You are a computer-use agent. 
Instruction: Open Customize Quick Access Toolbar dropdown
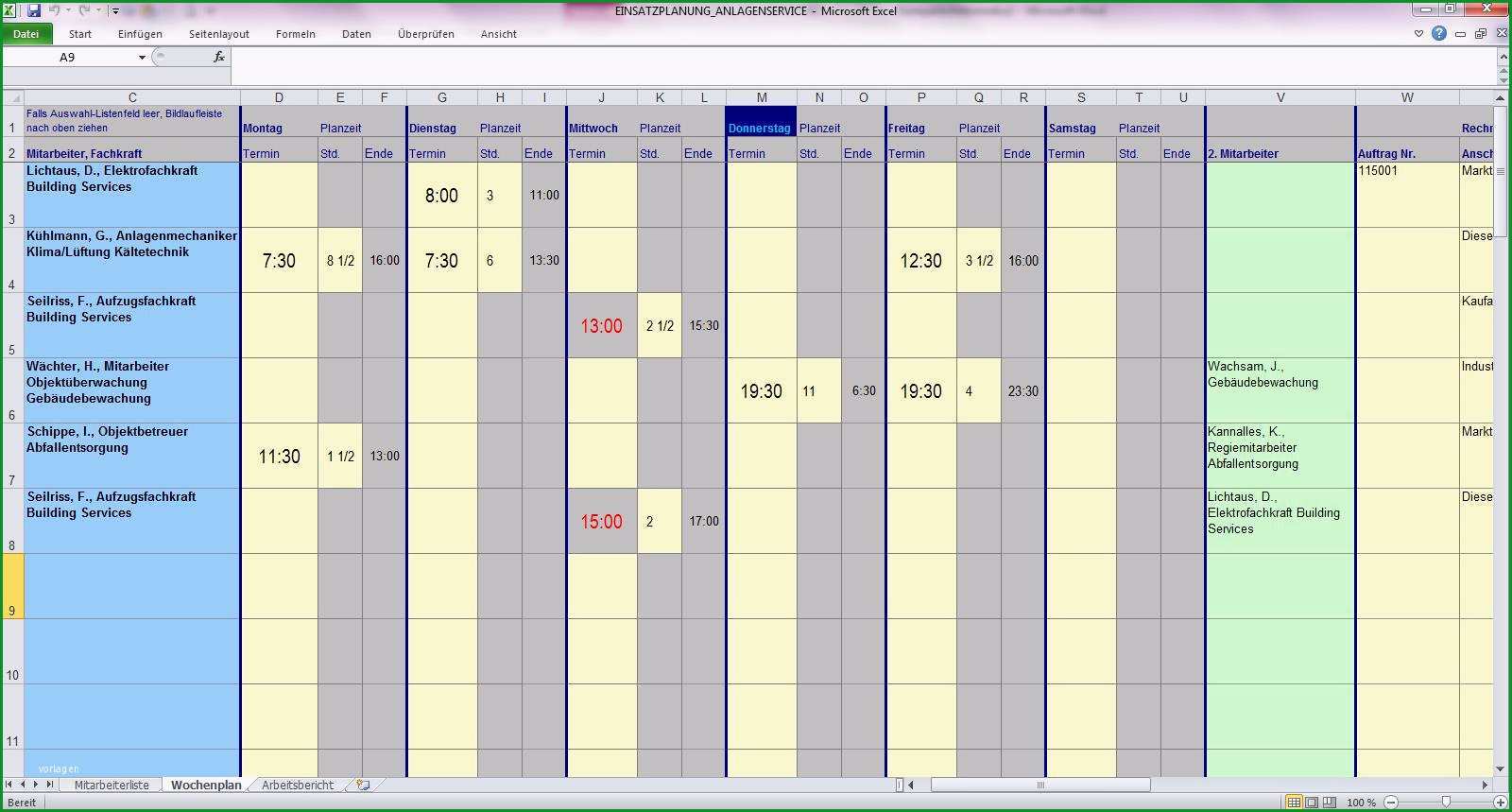click(x=115, y=11)
